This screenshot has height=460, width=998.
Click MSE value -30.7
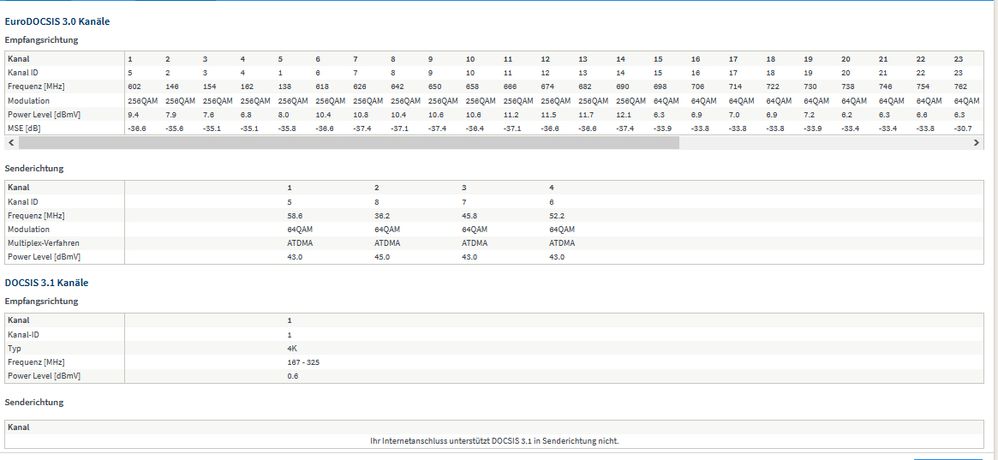(x=964, y=129)
